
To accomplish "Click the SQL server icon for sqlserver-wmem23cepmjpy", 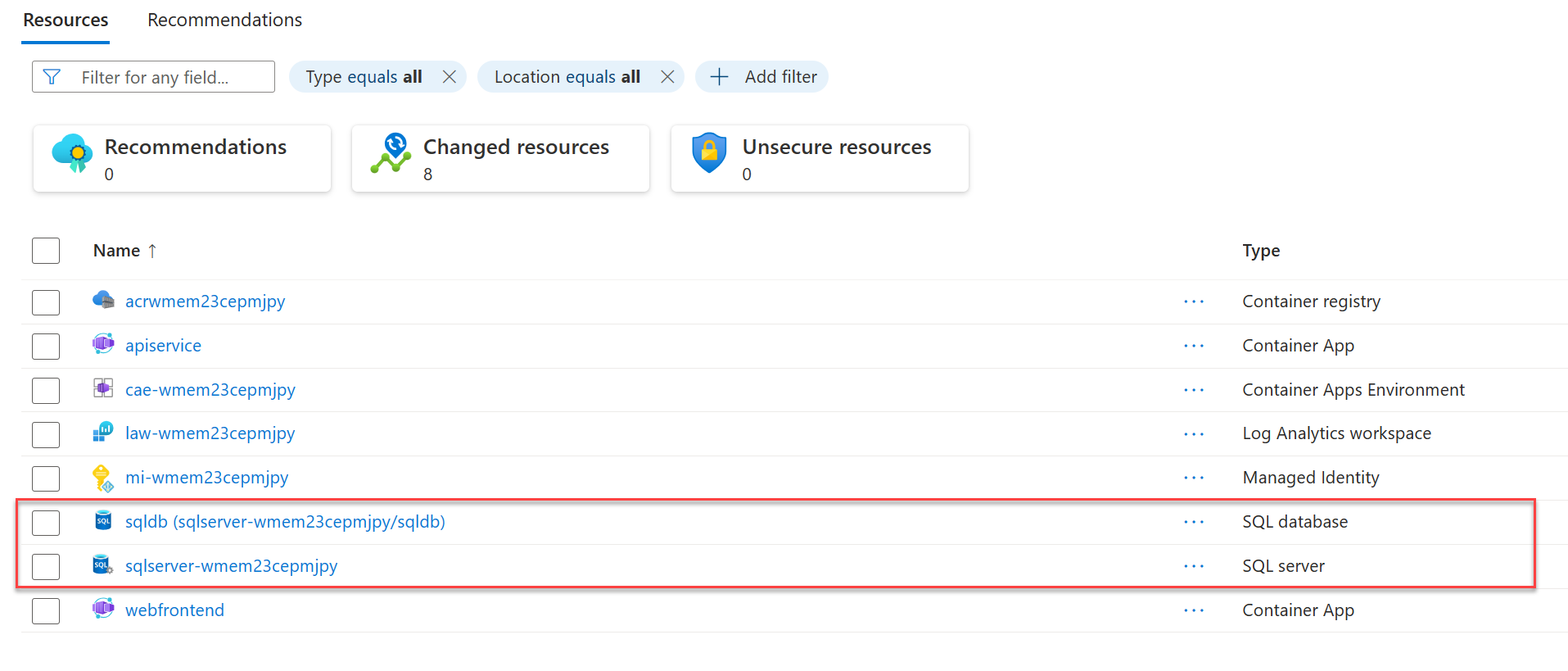I will [103, 564].
